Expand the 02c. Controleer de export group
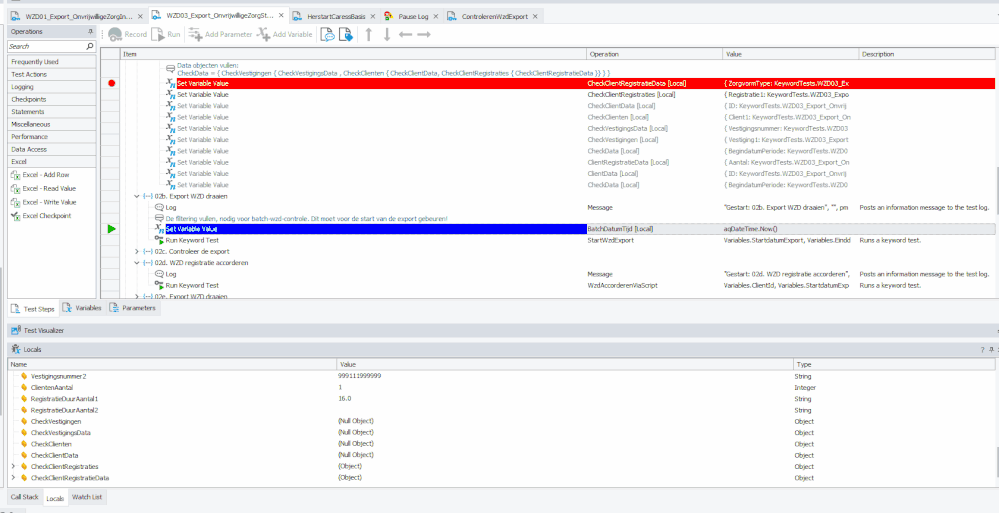The width and height of the screenshot is (999, 513). click(136, 251)
